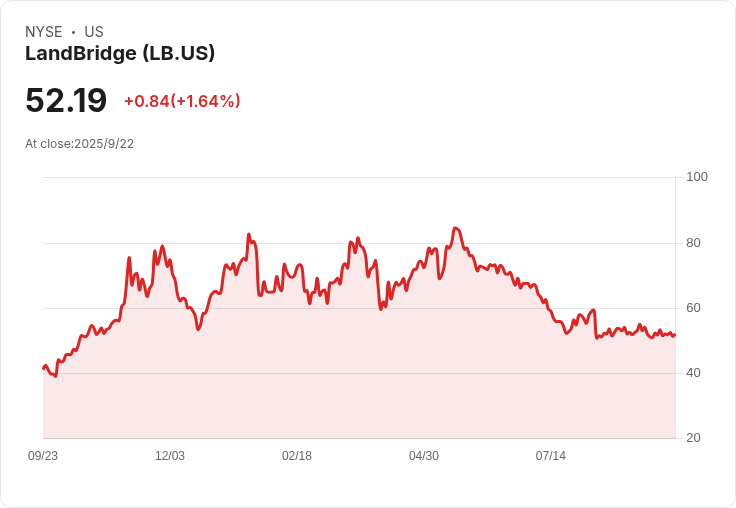Click the line's starting point at 09/23
Image resolution: width=736 pixels, height=508 pixels.
click(43, 369)
